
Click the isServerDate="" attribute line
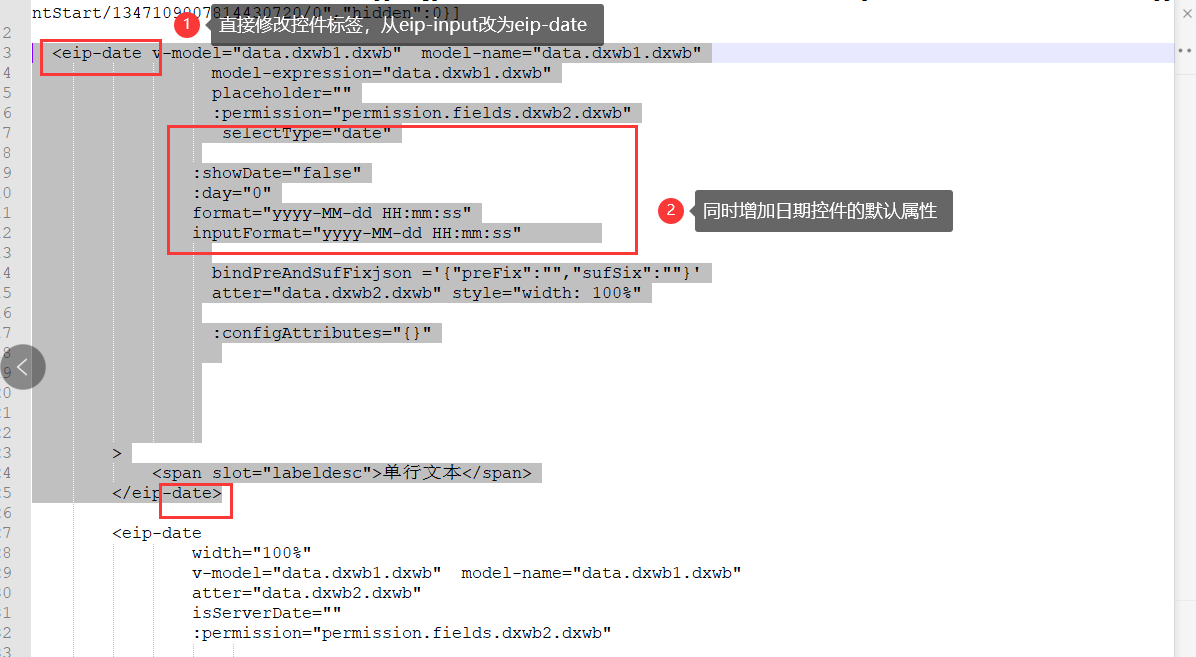point(267,613)
